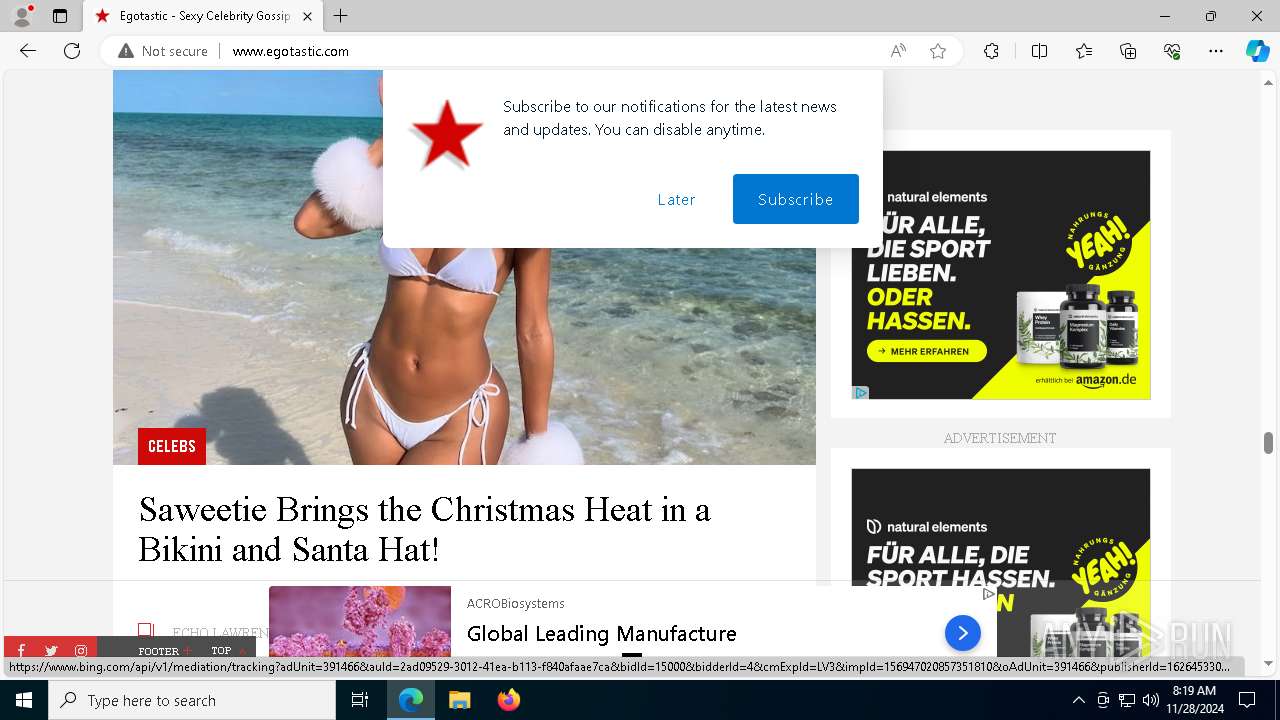Expand the FOOTER plus toggle
This screenshot has height=720, width=1280.
165,651
